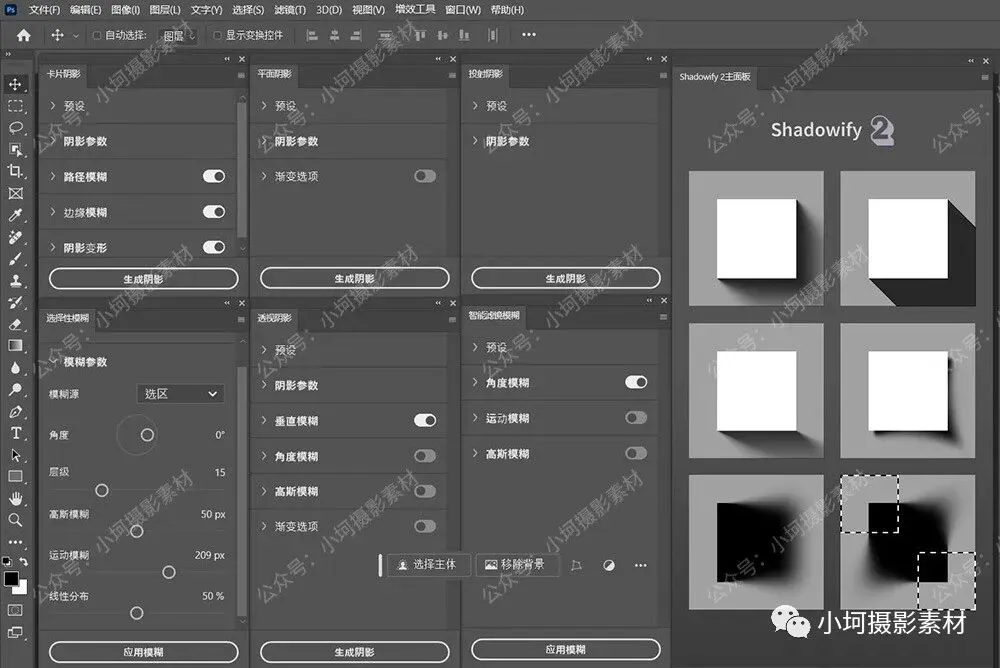This screenshot has height=668, width=1000.
Task: Toggle the 自动选择 checkbox
Action: click(x=97, y=35)
